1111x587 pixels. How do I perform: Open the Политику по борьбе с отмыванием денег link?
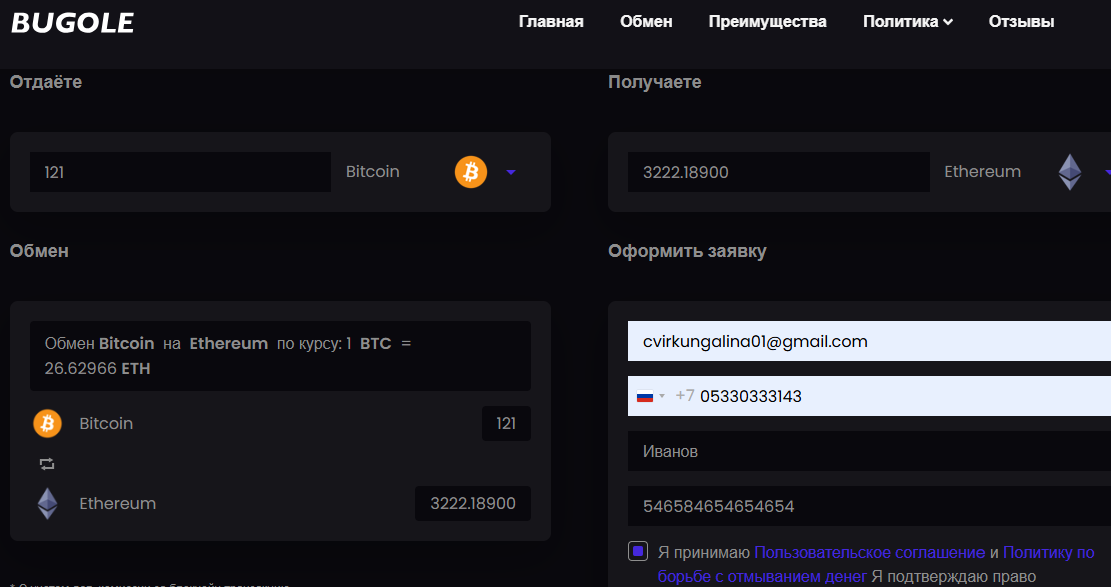click(x=876, y=564)
